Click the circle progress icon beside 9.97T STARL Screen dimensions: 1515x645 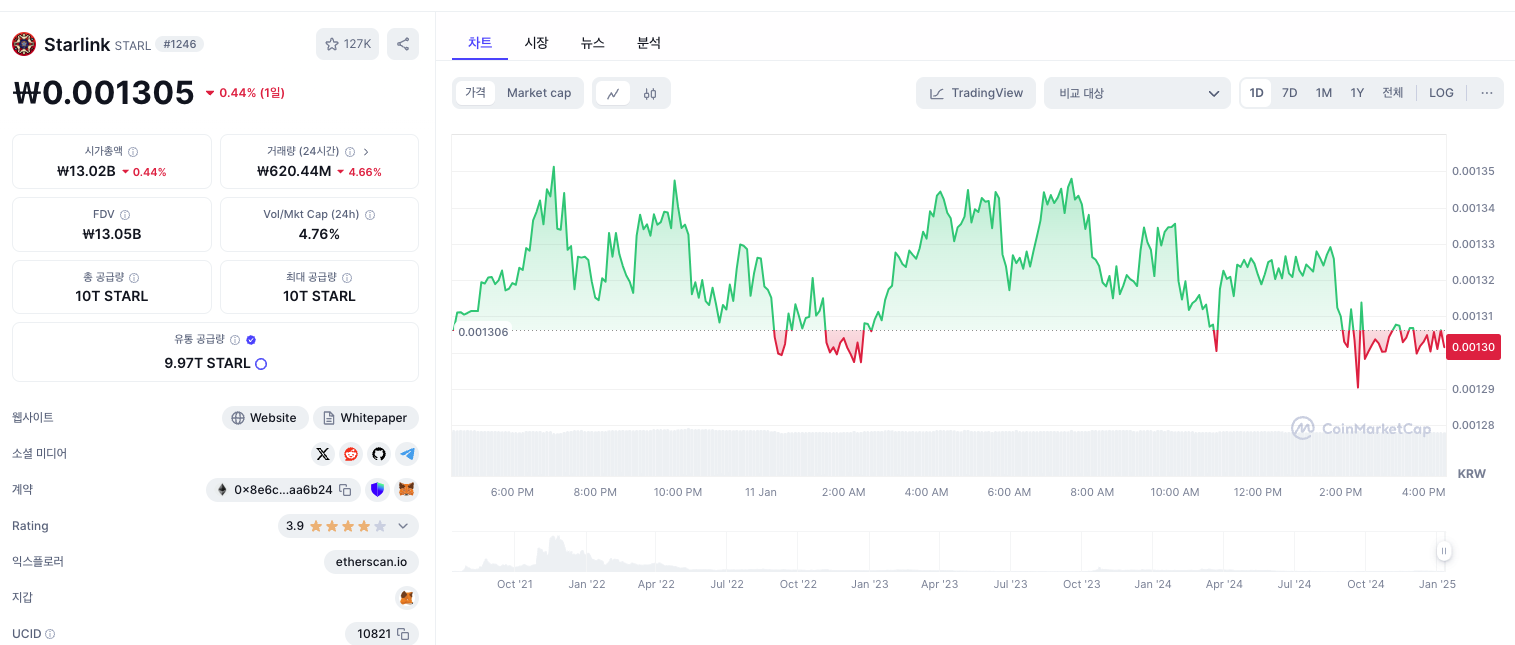[261, 364]
